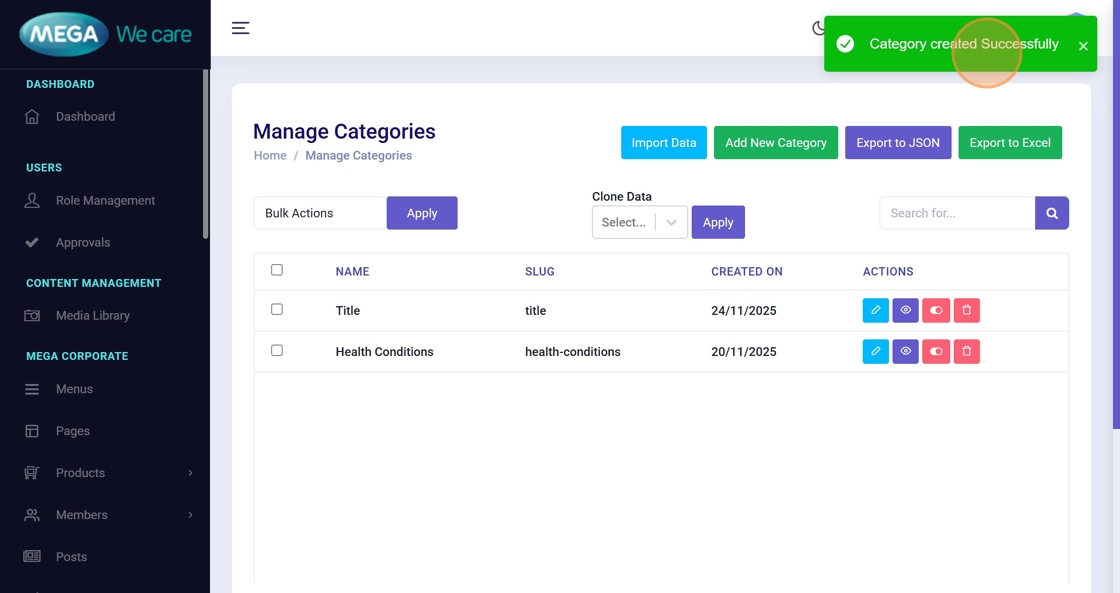Image resolution: width=1120 pixels, height=593 pixels.
Task: Delete the Health Conditions category
Action: click(966, 352)
